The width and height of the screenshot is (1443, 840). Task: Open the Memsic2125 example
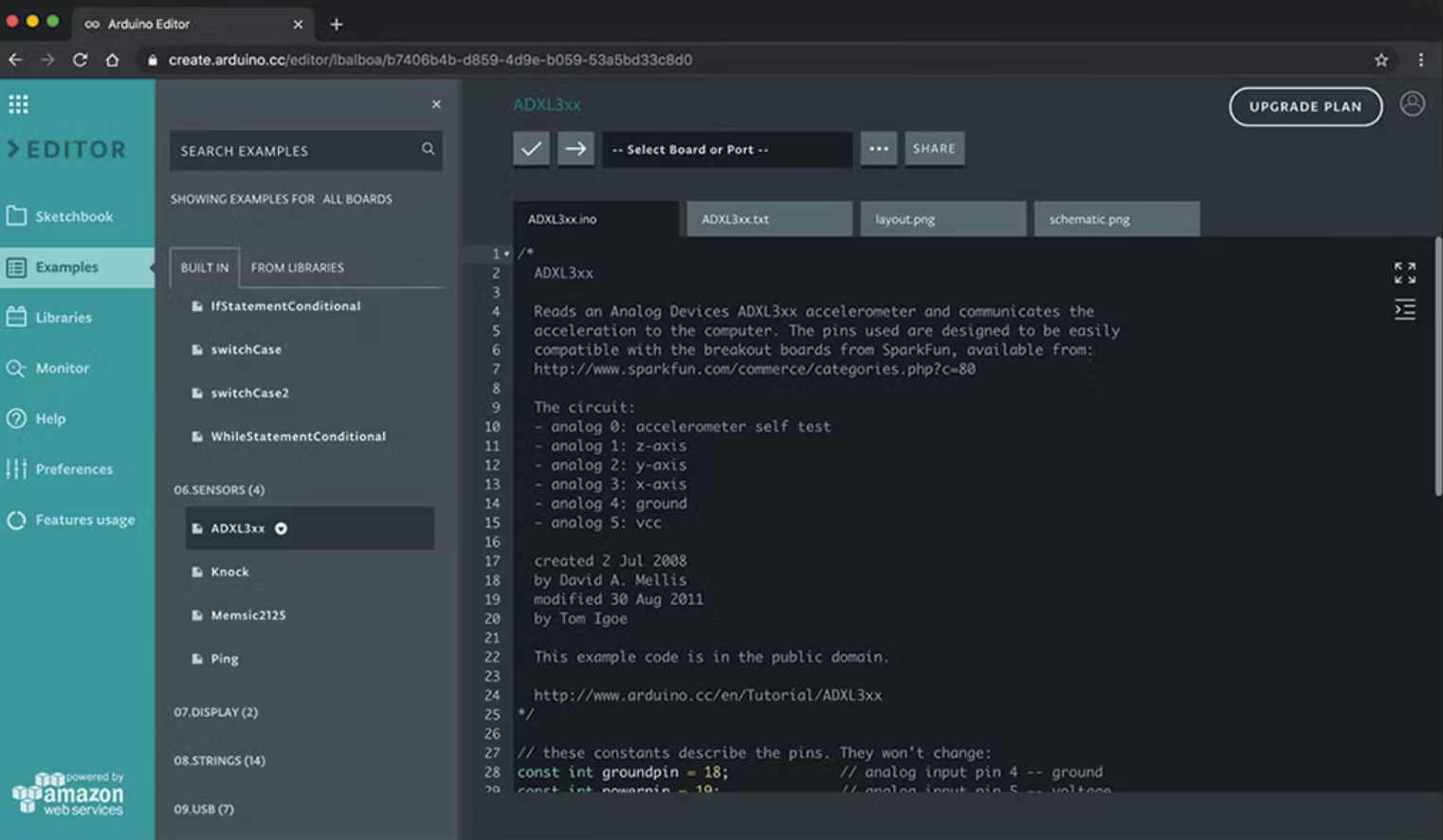point(247,615)
